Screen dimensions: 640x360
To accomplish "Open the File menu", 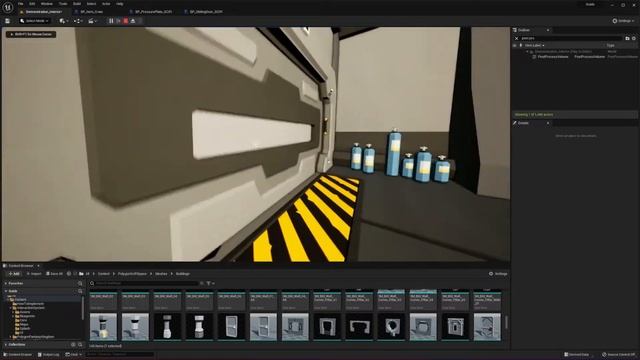I will pos(20,4).
